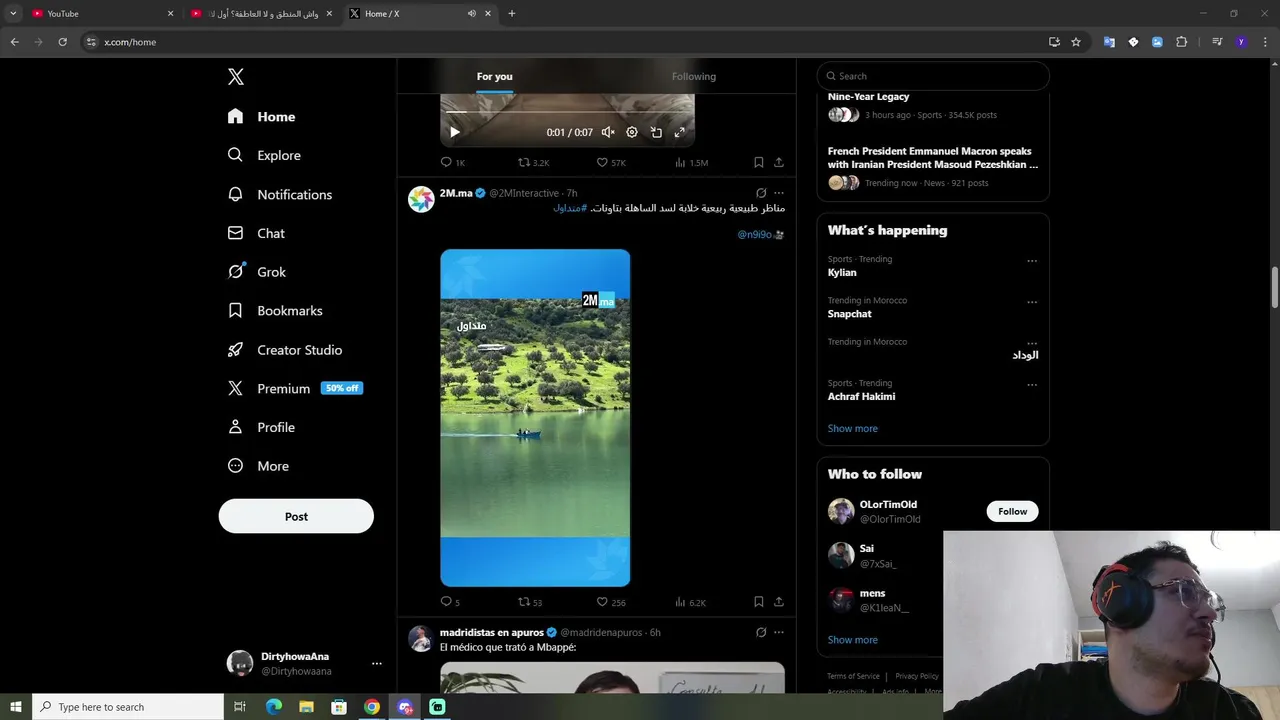The image size is (1280, 720).
Task: Share the post with 57K likes
Action: (779, 162)
